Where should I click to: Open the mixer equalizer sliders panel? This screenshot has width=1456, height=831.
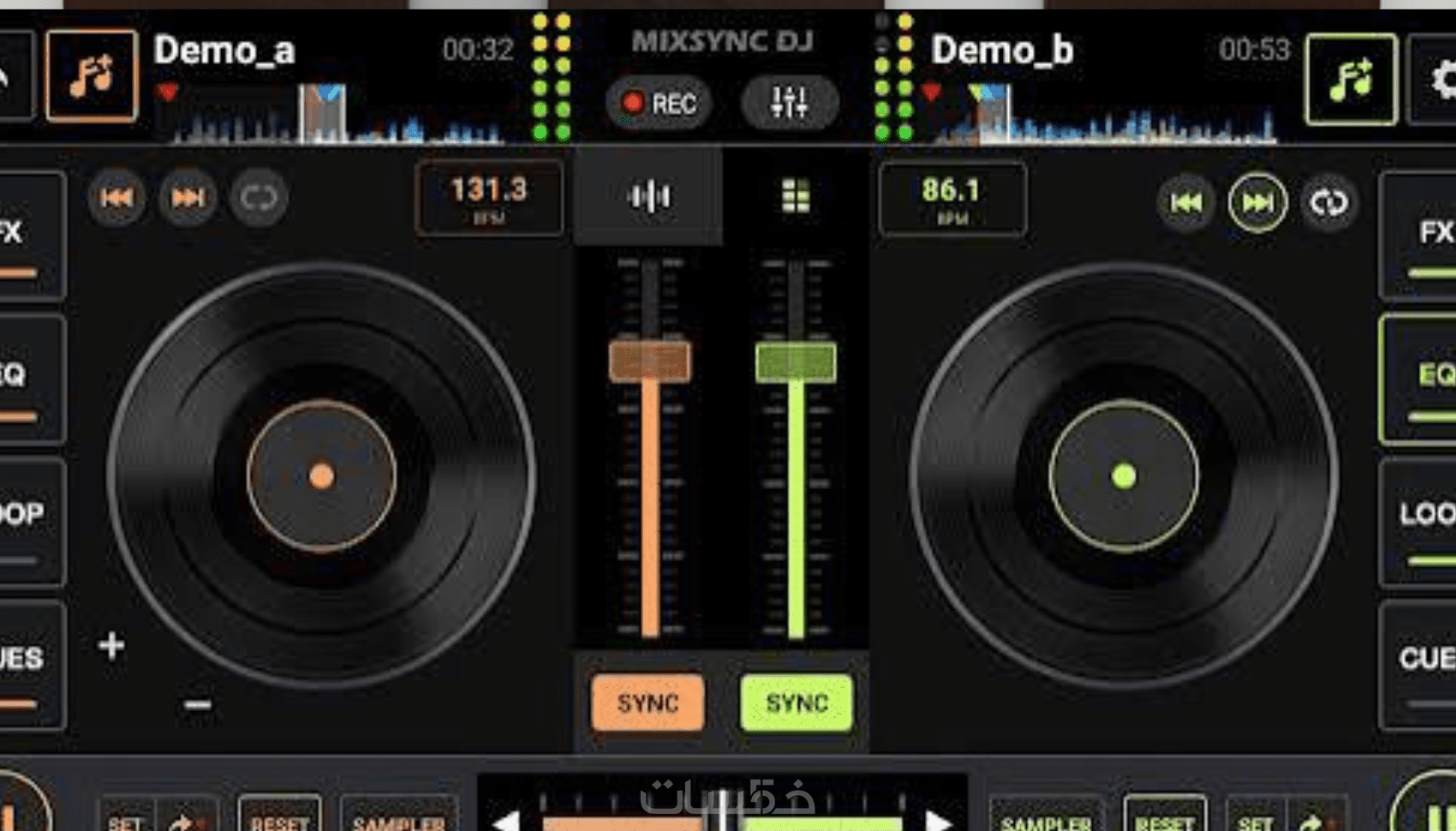pyautogui.click(x=789, y=103)
